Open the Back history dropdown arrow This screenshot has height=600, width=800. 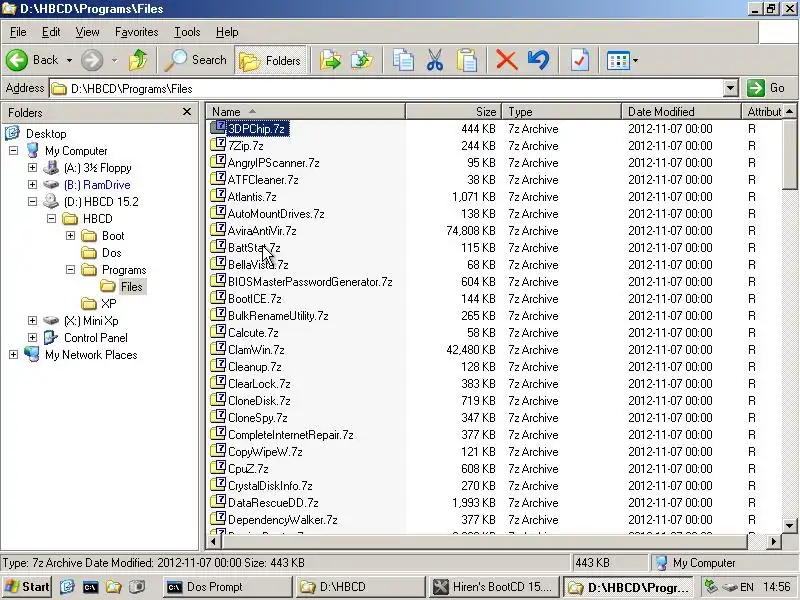tap(69, 61)
